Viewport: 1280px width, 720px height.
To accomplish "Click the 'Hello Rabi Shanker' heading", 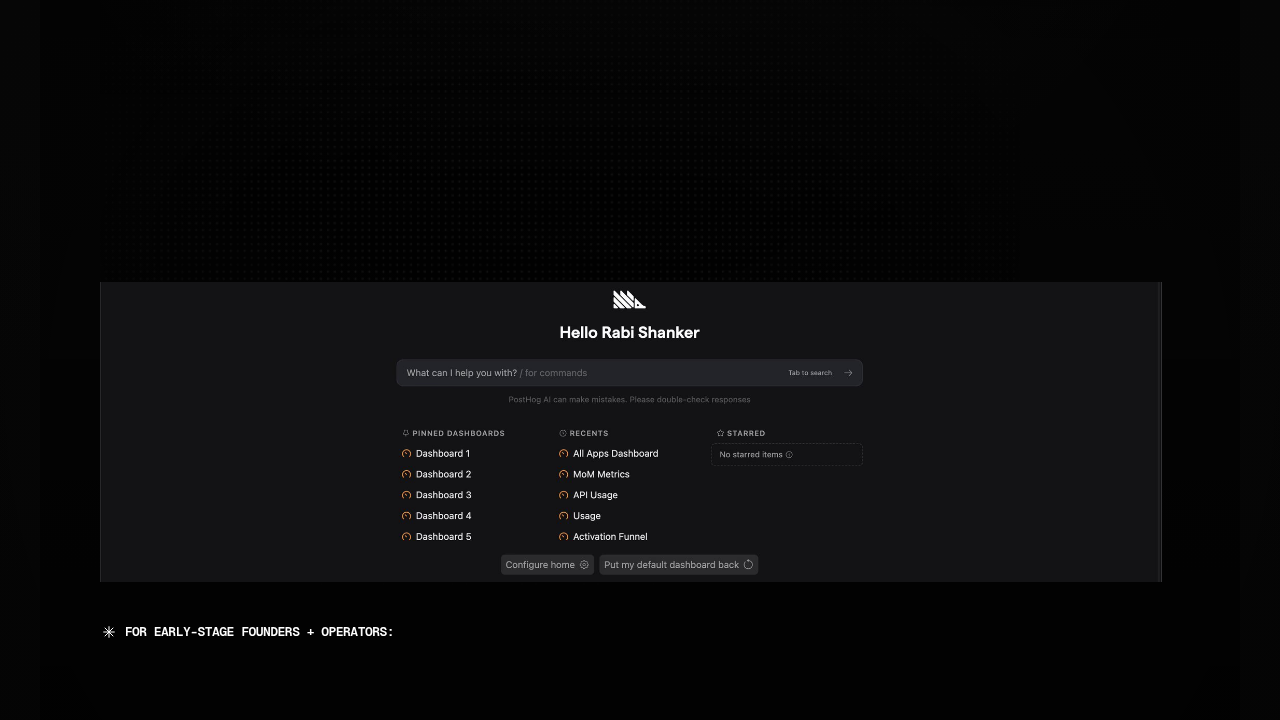I will (x=629, y=333).
